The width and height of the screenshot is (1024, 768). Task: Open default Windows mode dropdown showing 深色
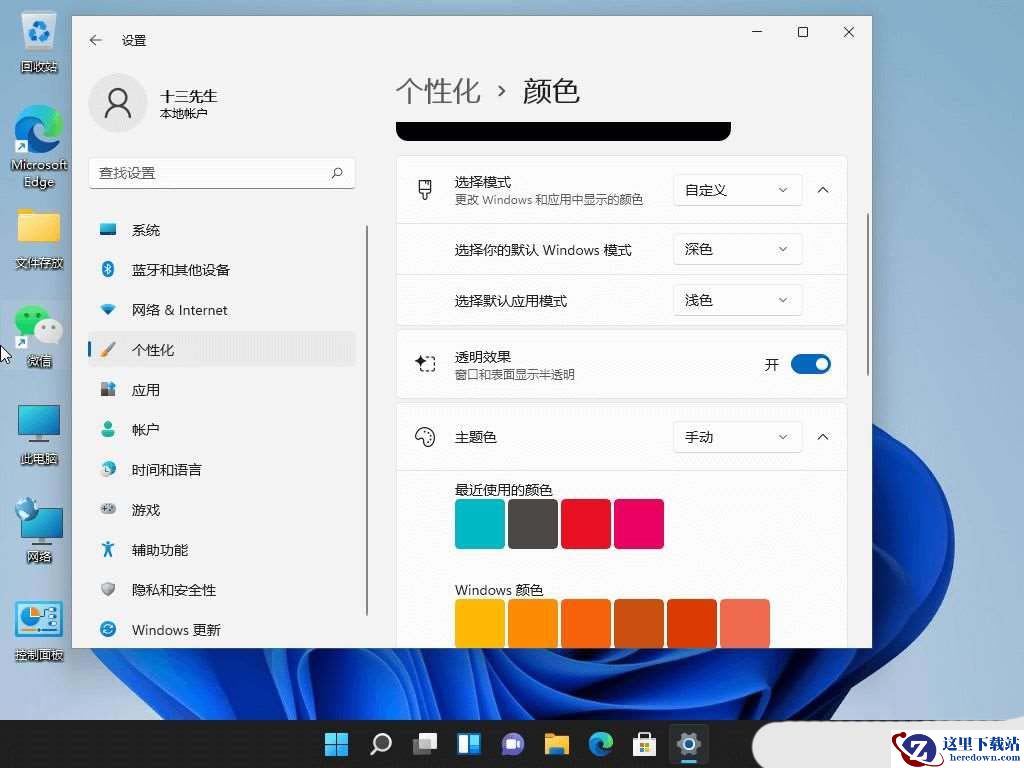tap(737, 249)
